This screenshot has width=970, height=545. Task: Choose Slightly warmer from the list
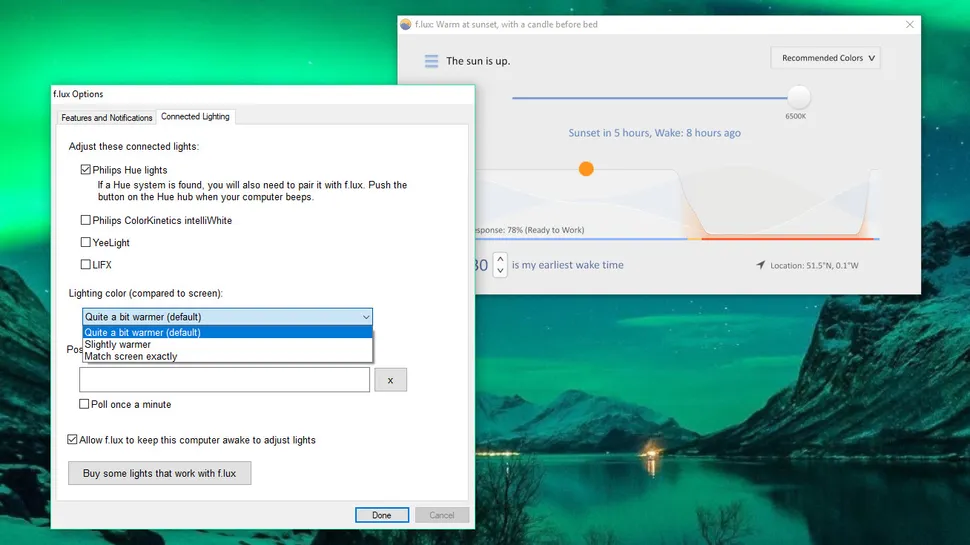[118, 345]
